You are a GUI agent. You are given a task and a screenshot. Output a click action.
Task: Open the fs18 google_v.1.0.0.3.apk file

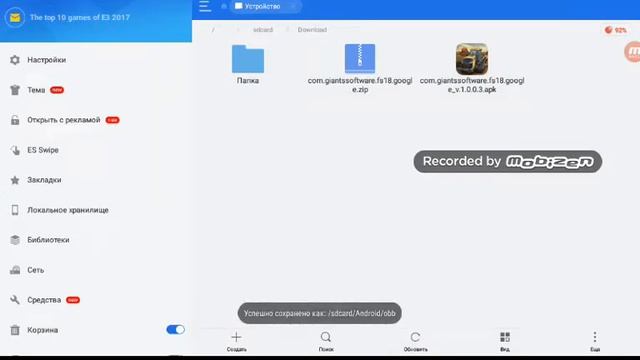click(x=472, y=59)
